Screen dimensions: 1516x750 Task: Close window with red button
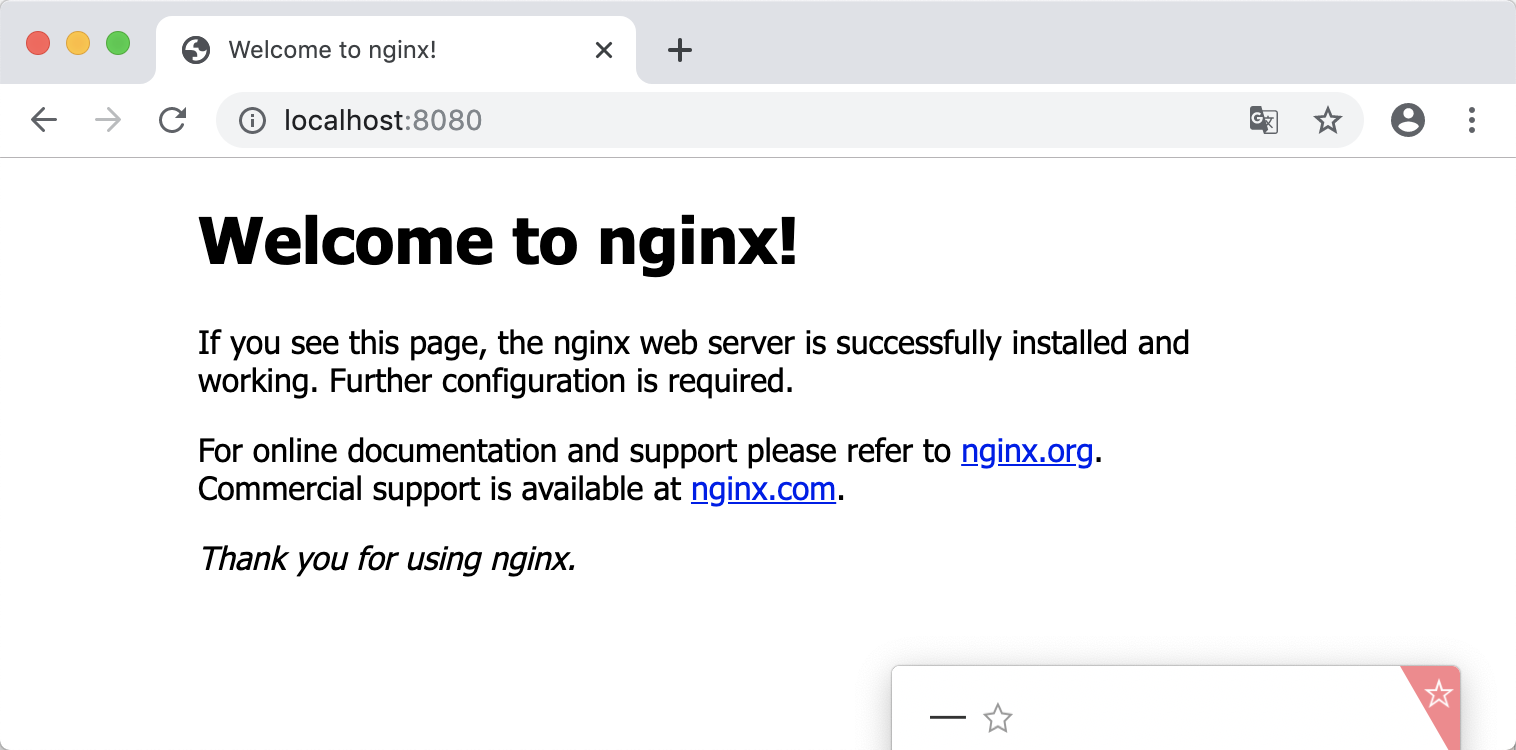tap(38, 44)
